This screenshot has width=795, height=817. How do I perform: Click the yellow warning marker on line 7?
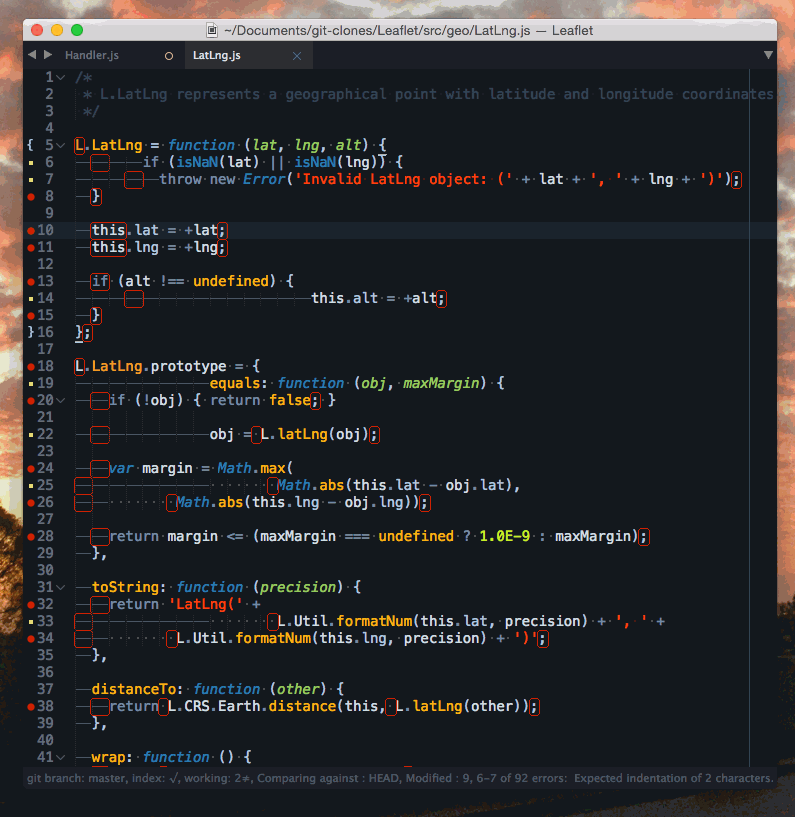31,179
